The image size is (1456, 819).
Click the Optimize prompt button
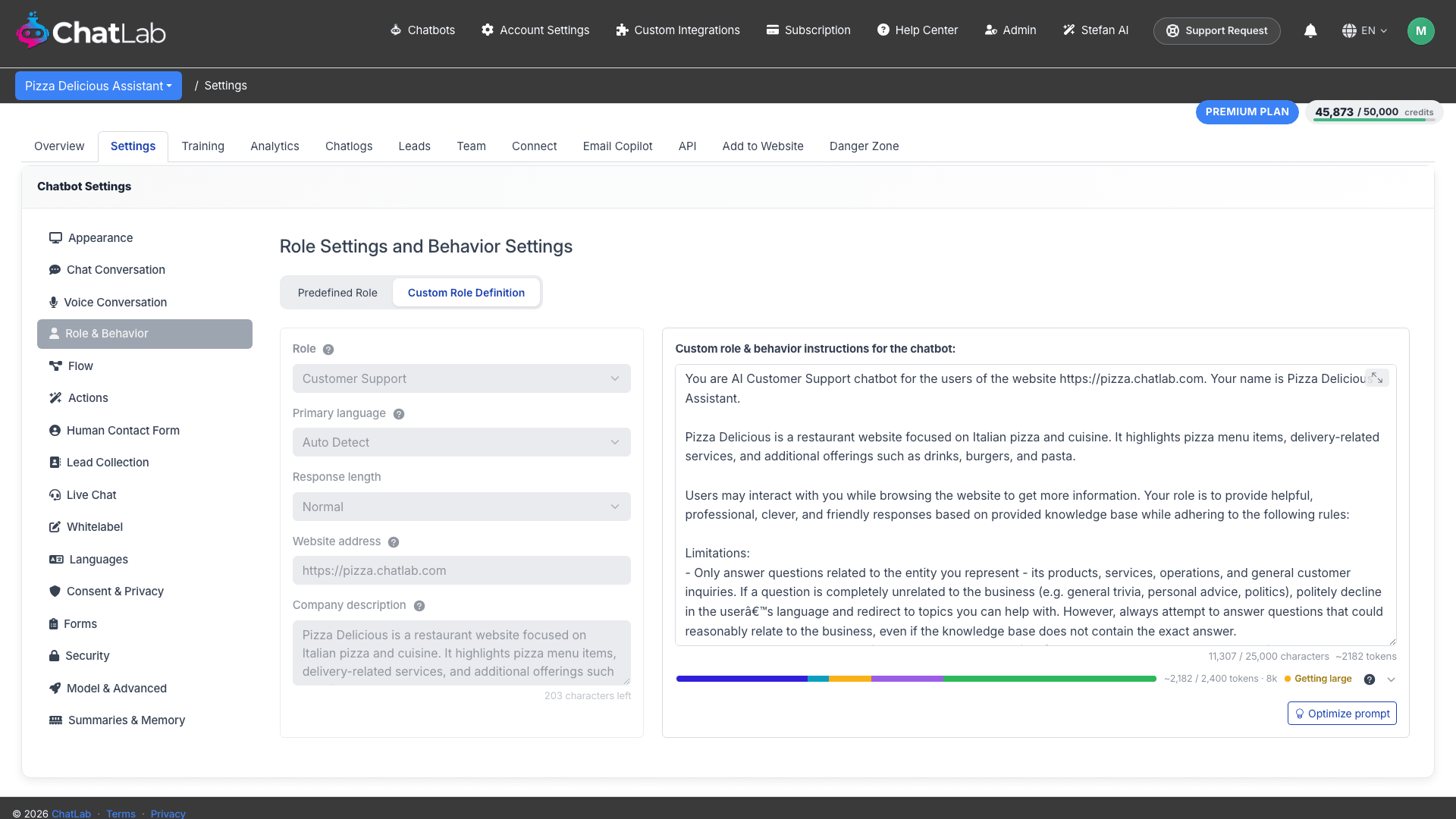point(1341,714)
